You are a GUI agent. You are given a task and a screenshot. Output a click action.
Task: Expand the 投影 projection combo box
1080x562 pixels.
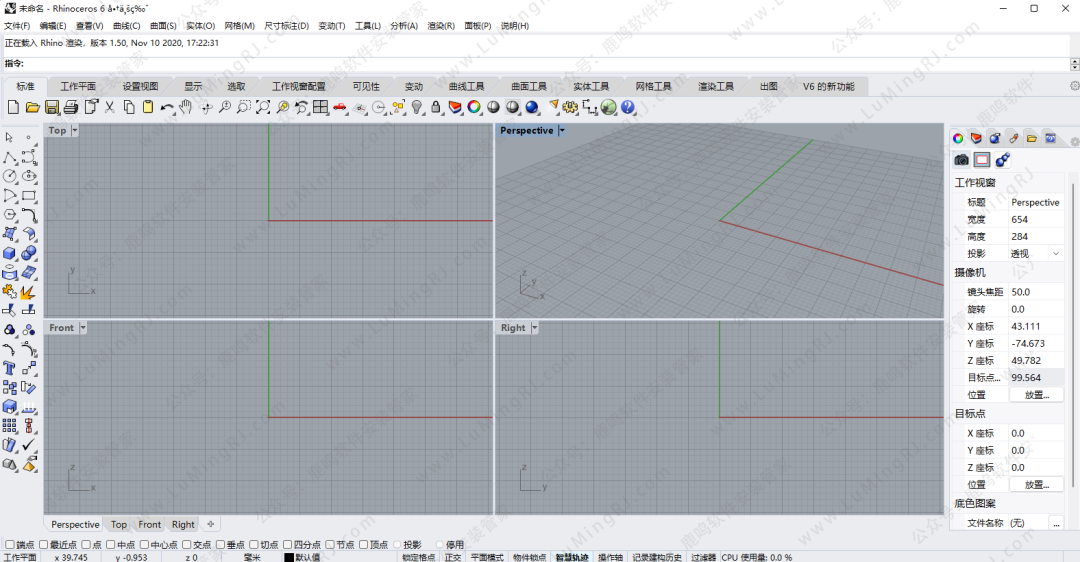(1056, 254)
